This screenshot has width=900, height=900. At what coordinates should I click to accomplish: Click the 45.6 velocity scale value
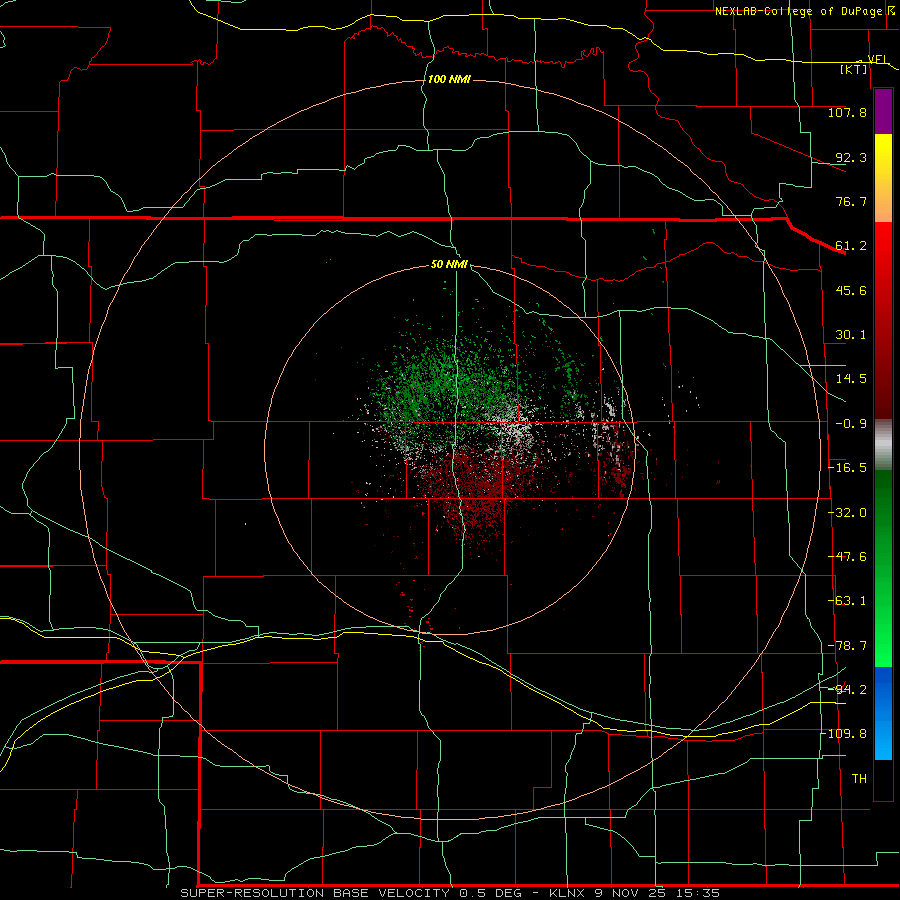(x=851, y=290)
